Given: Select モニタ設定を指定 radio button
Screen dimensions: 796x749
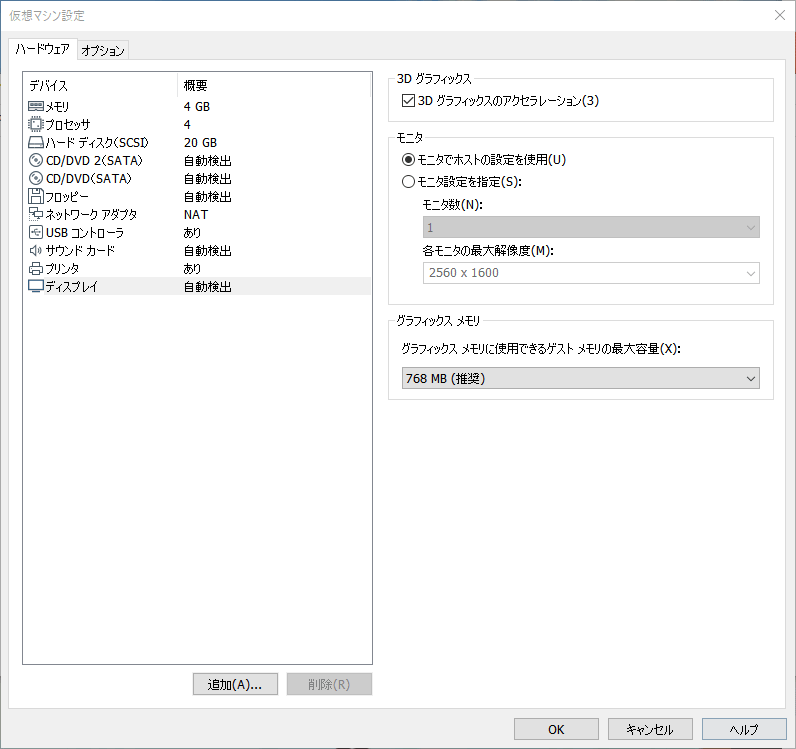Looking at the screenshot, I should click(408, 181).
